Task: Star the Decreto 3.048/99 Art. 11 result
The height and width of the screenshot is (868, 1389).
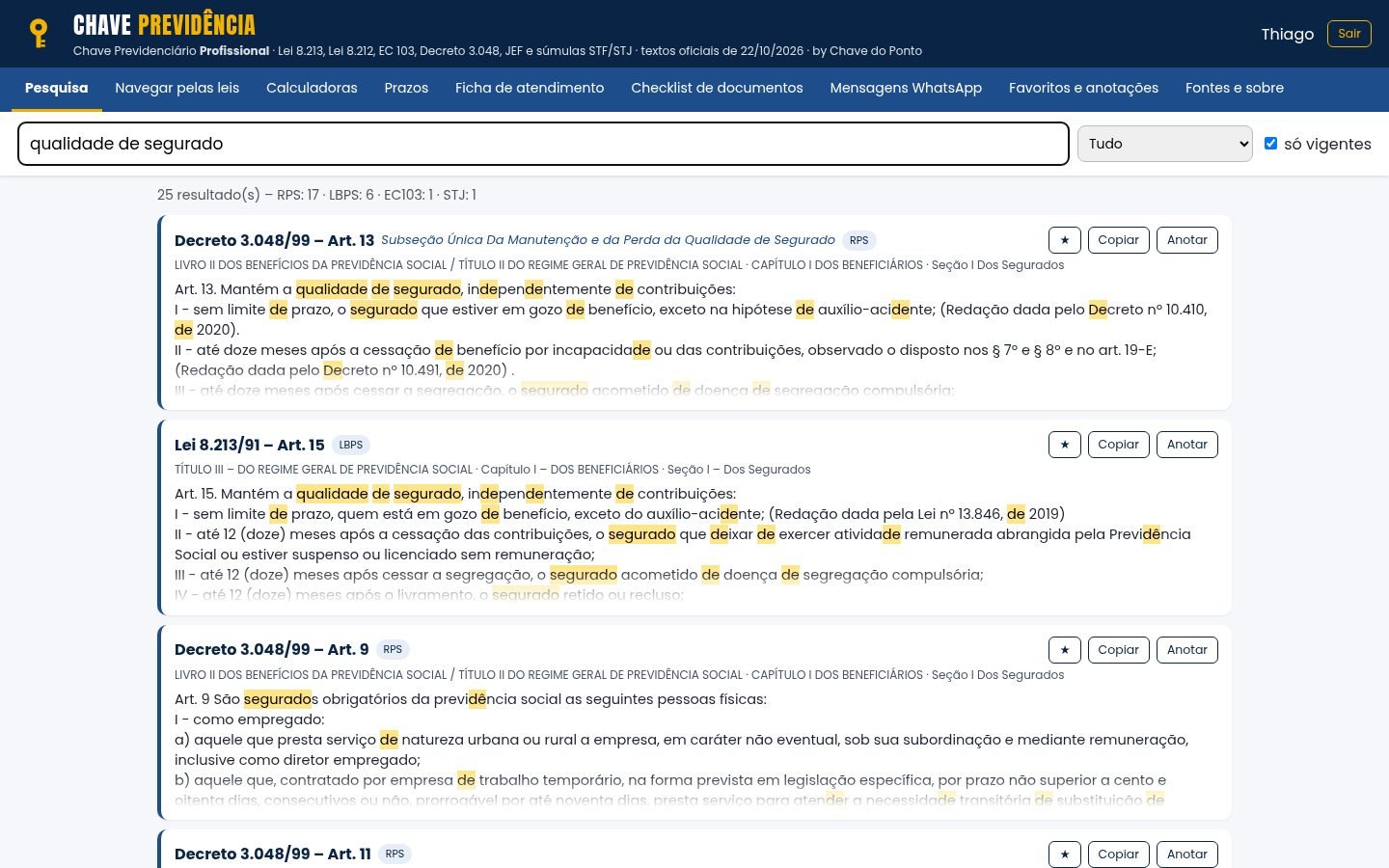Action: tap(1064, 854)
